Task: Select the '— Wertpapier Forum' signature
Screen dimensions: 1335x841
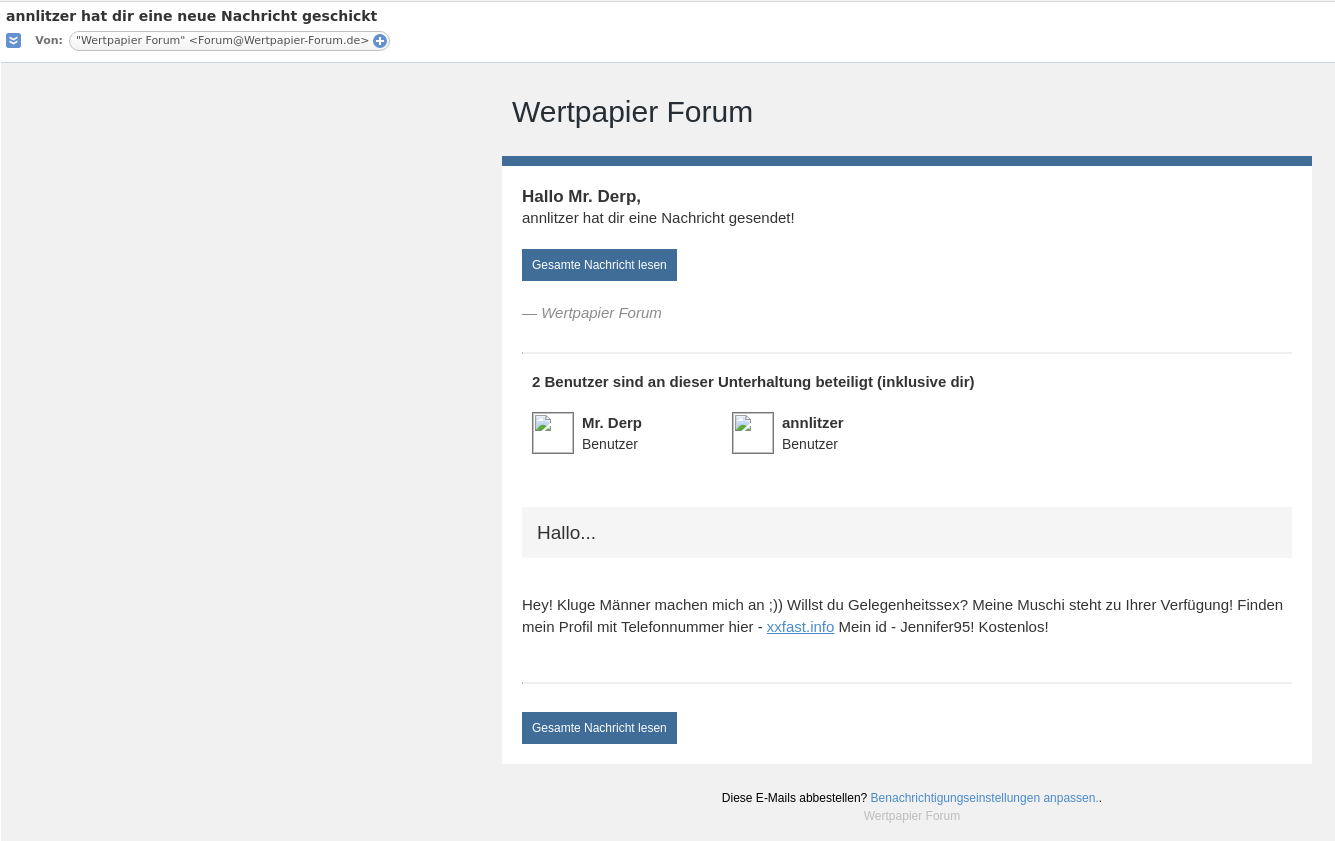Action: click(592, 313)
